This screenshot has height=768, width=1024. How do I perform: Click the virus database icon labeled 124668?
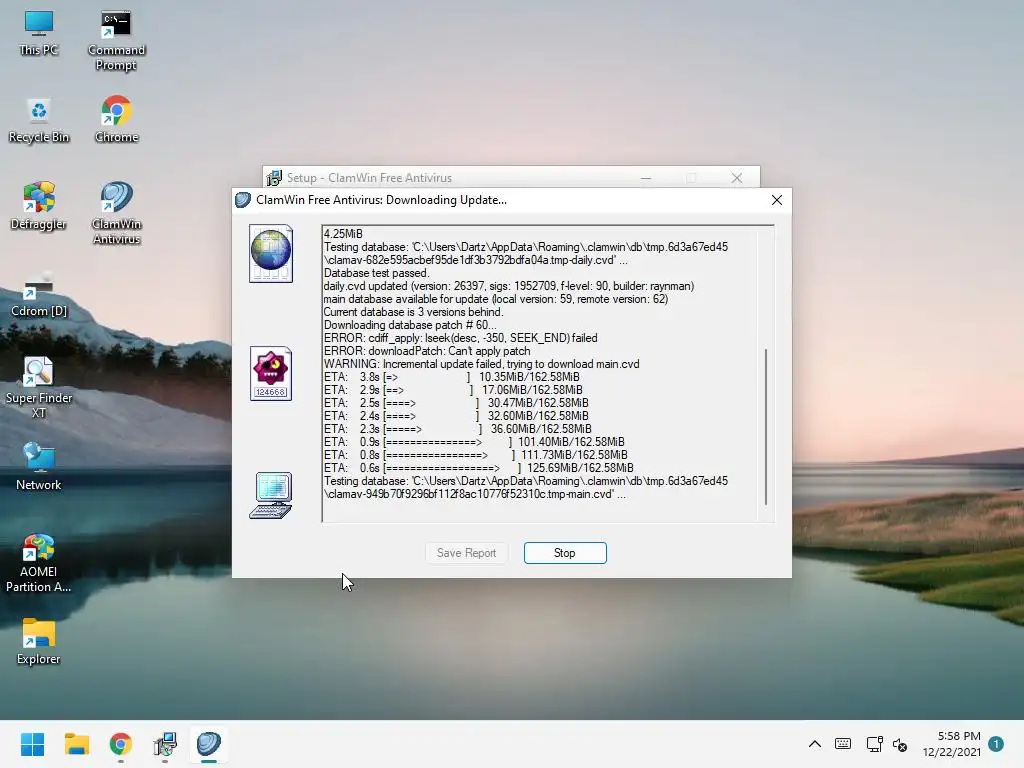pos(270,374)
